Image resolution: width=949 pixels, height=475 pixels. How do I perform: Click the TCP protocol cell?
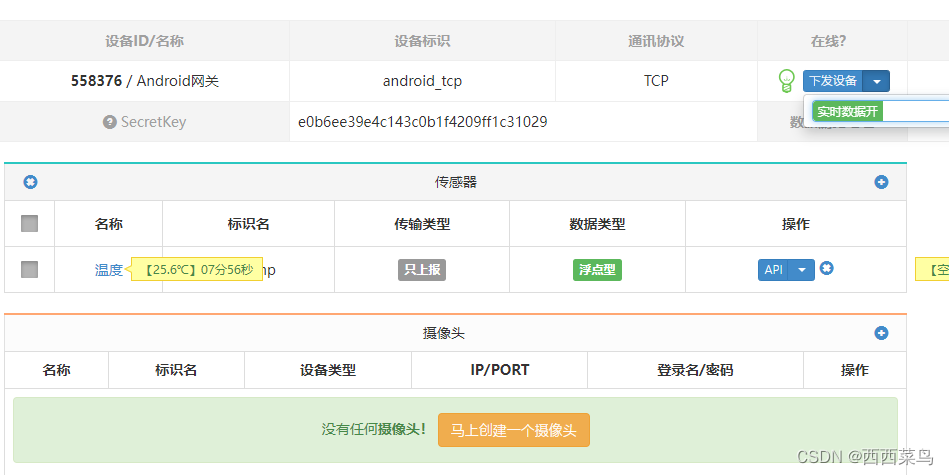click(x=656, y=80)
